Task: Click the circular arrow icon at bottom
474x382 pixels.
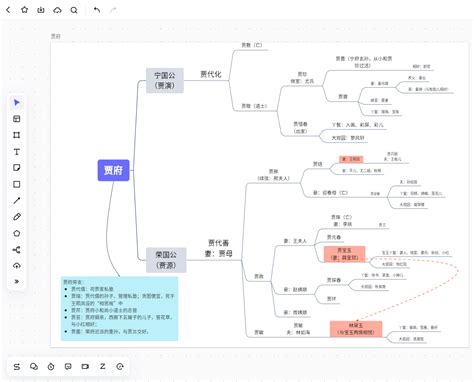Action: pos(120,367)
